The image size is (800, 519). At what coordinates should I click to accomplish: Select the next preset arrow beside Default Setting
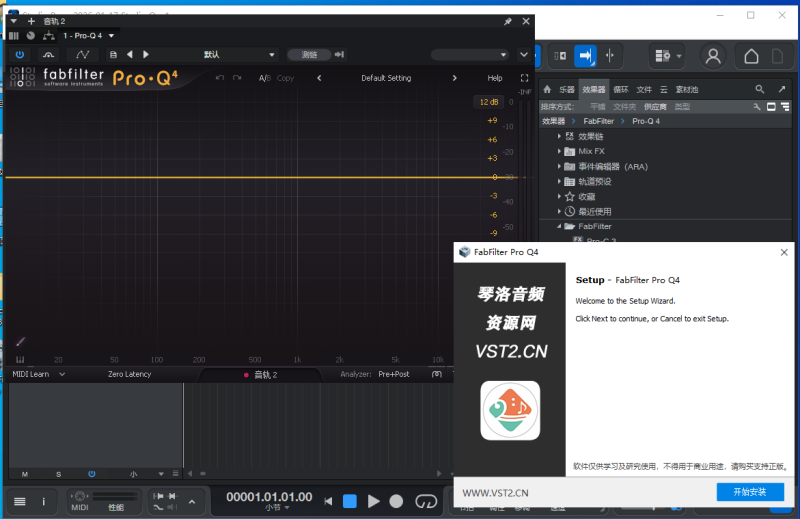[455, 78]
